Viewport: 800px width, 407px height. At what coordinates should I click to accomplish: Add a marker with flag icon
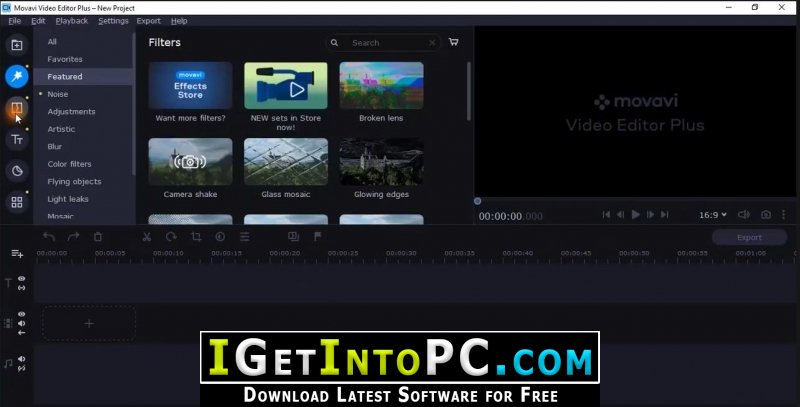coord(317,237)
